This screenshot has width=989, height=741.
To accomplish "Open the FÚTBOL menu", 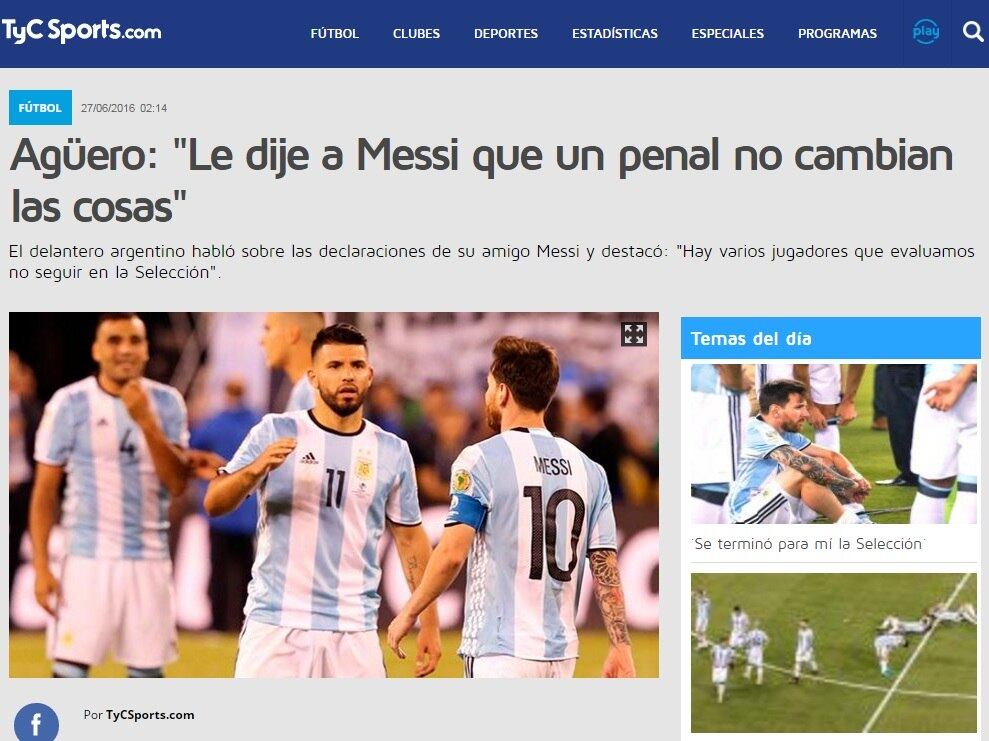I will 334,33.
